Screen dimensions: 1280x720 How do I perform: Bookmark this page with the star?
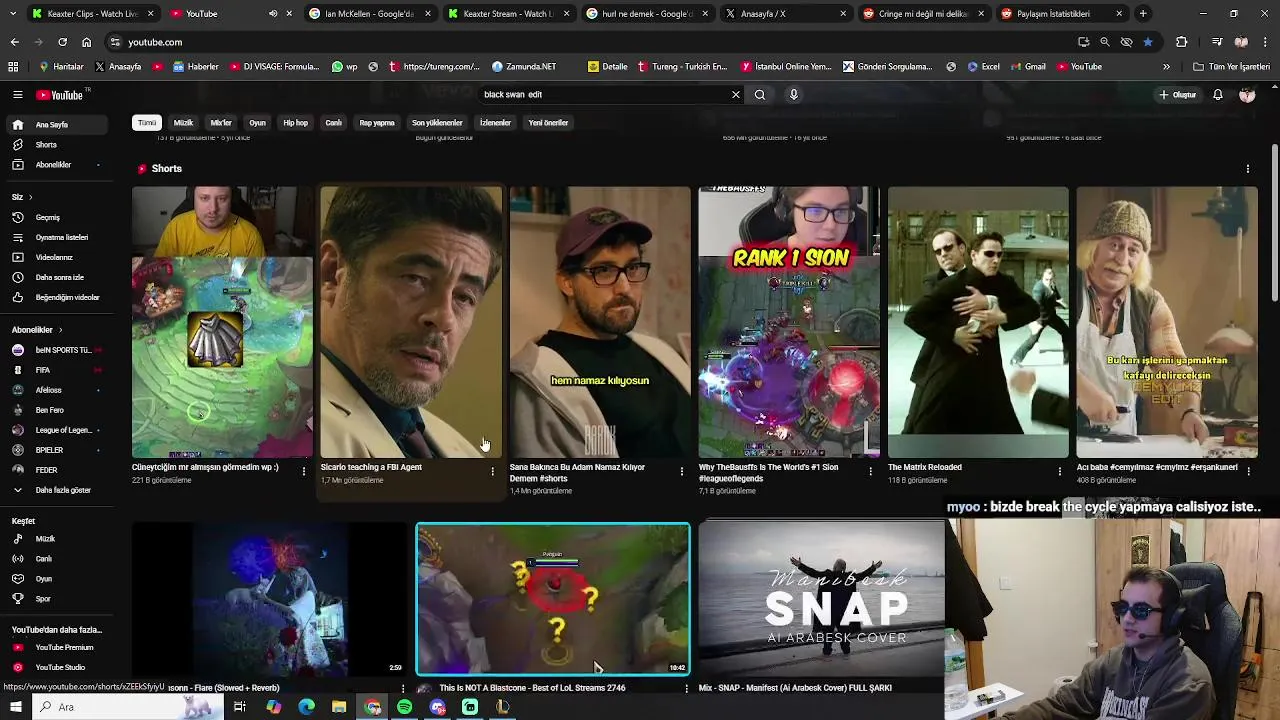(1148, 42)
